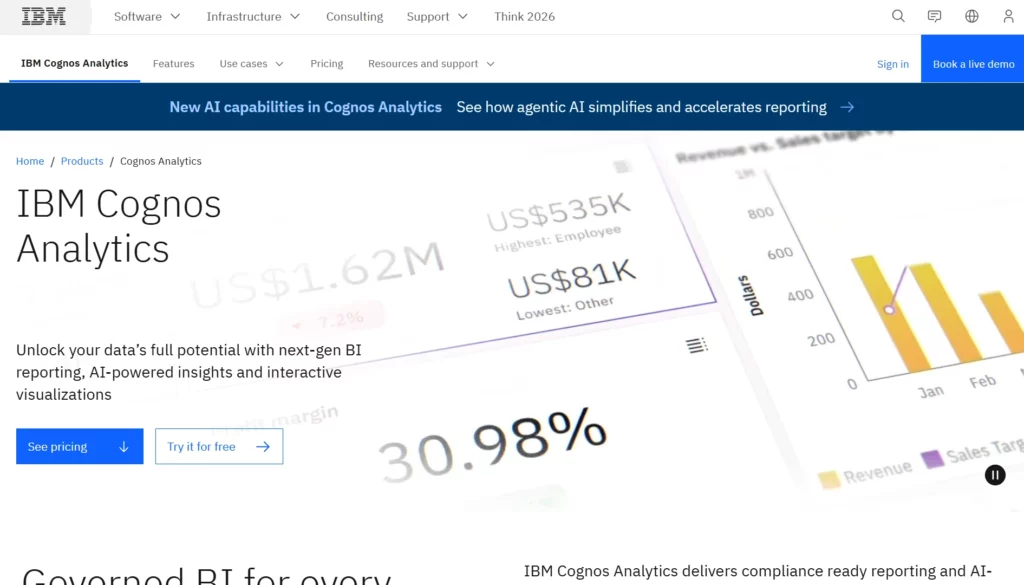Screen dimensions: 1024x585
Task: Go to the Features section
Action: coord(173,63)
